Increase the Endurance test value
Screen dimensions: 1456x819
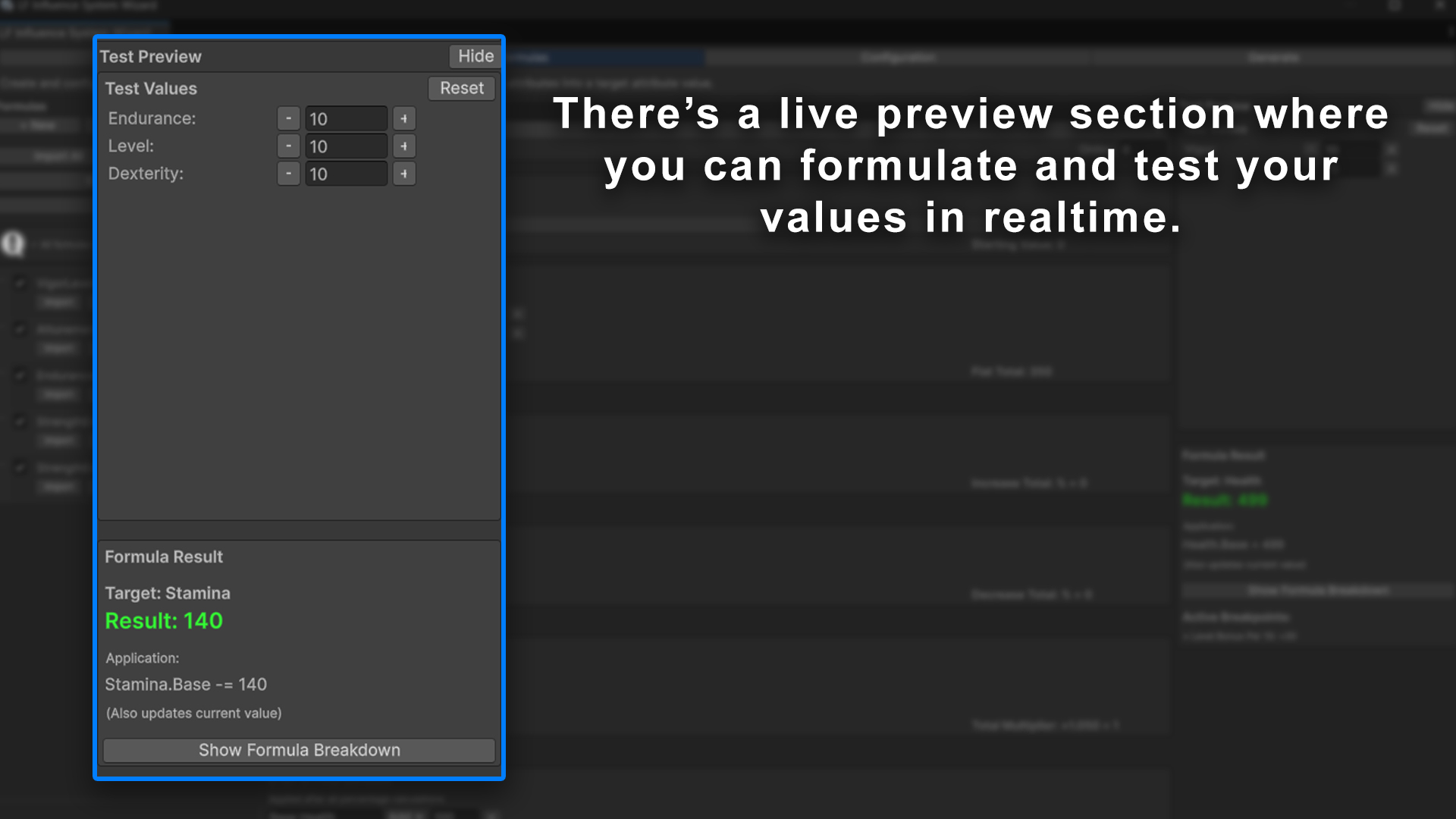403,118
